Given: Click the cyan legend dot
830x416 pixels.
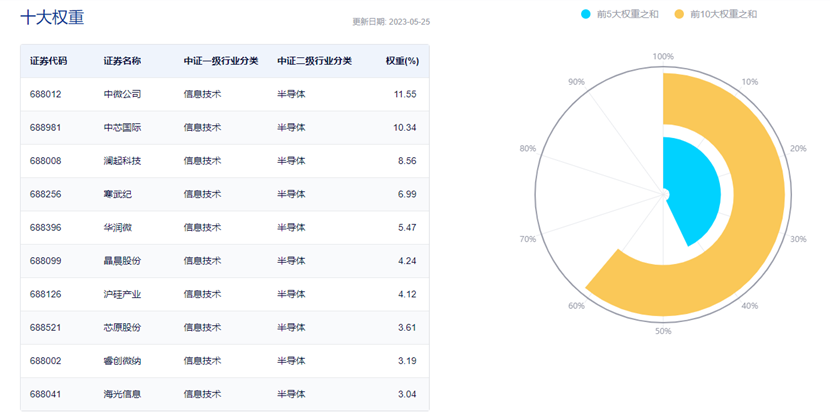Looking at the screenshot, I should [x=585, y=14].
